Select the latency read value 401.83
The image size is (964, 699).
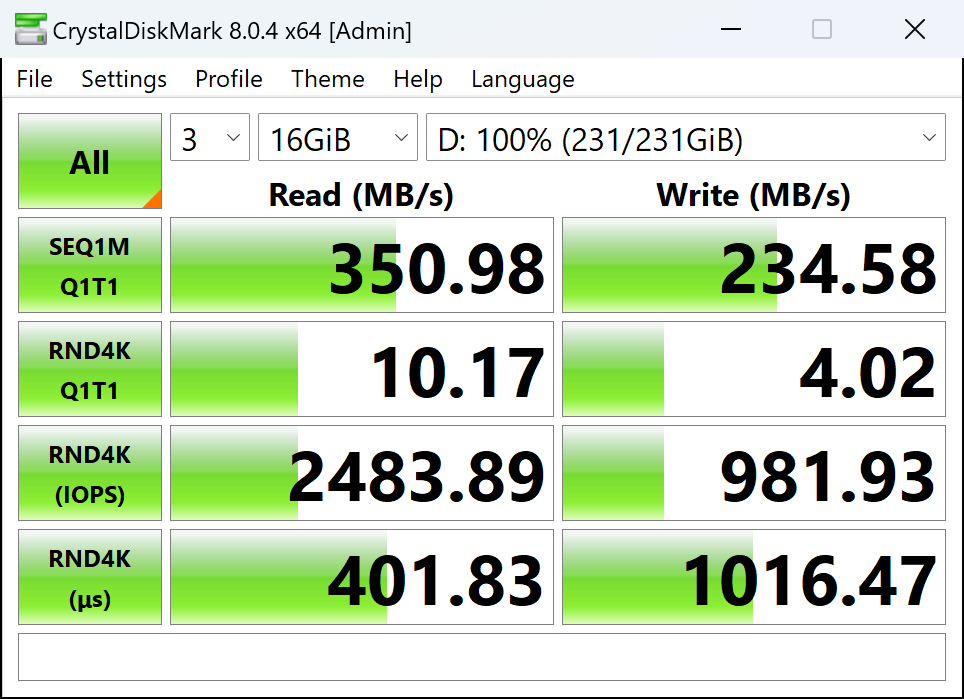coord(362,577)
